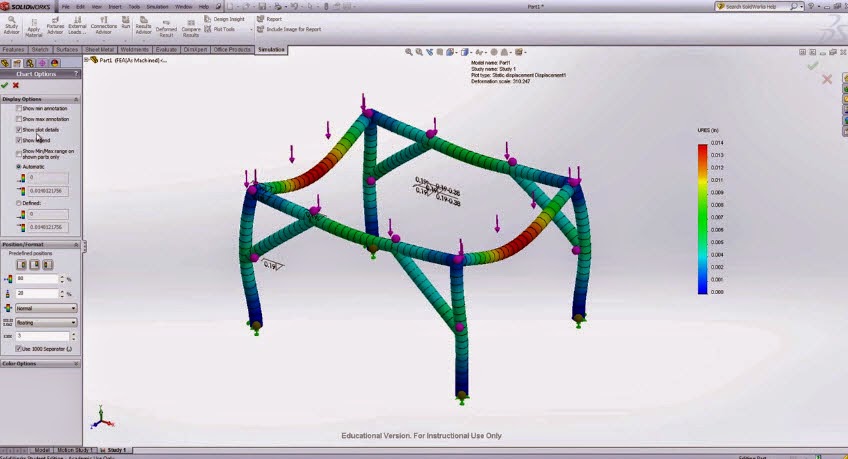The image size is (848, 459).
Task: Click the Chart Options help question mark
Action: pos(76,74)
